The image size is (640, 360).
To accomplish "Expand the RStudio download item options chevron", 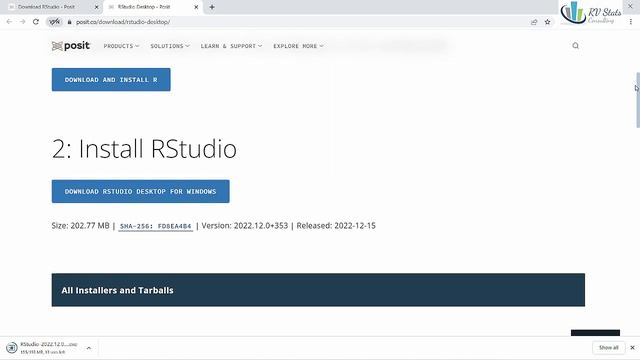I will coord(89,348).
